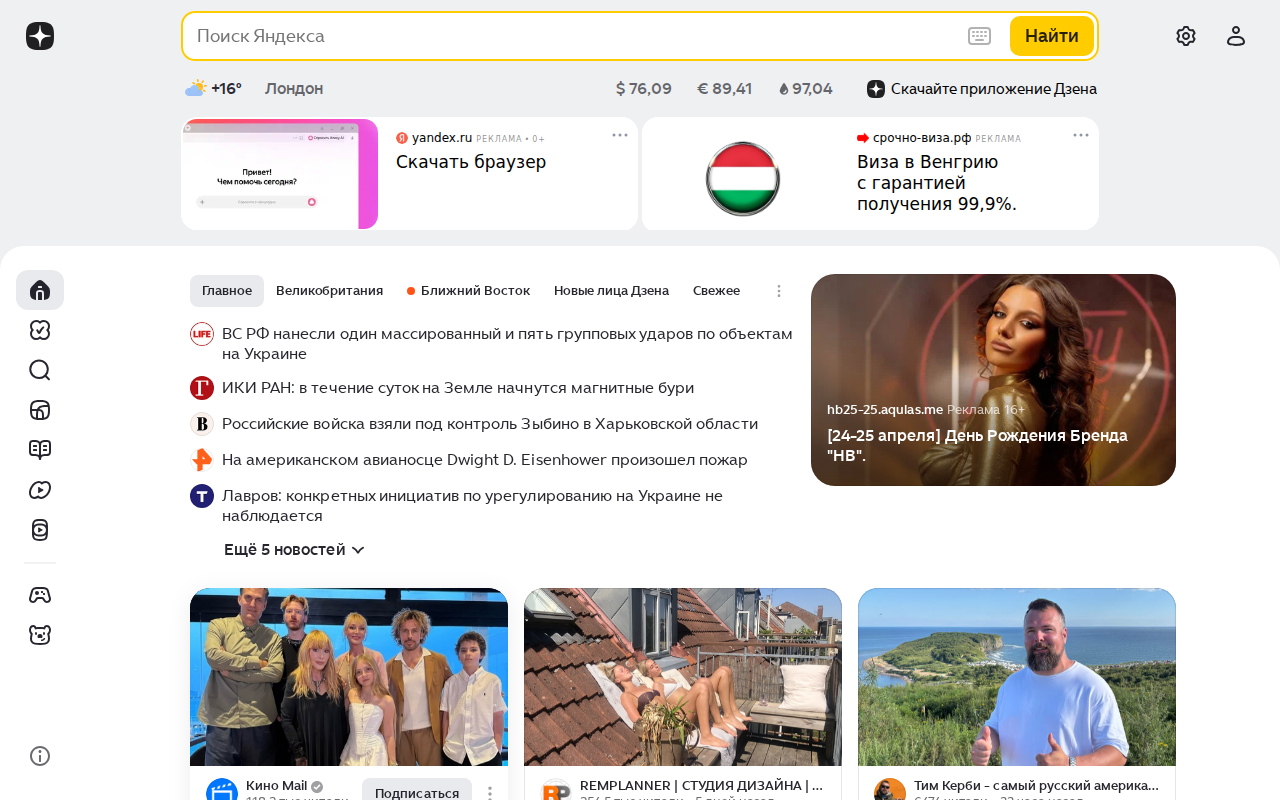The image size is (1280, 800).
Task: Open the "Ближний Восток" tab
Action: pyautogui.click(x=468, y=291)
